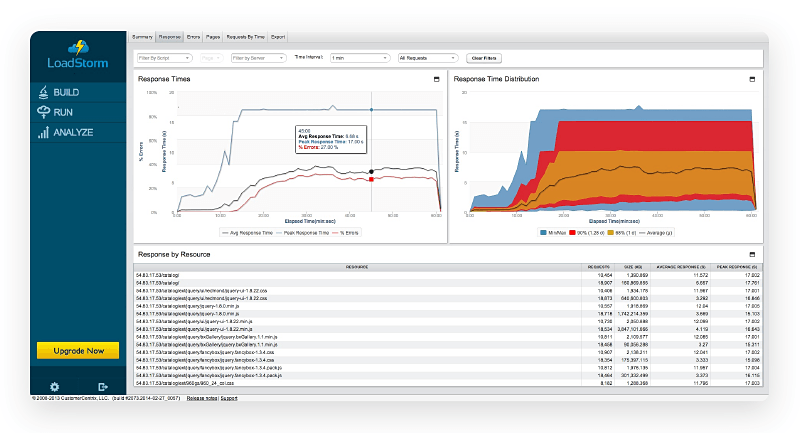Open All Requests dropdown
800x433 pixels.
pyautogui.click(x=428, y=58)
